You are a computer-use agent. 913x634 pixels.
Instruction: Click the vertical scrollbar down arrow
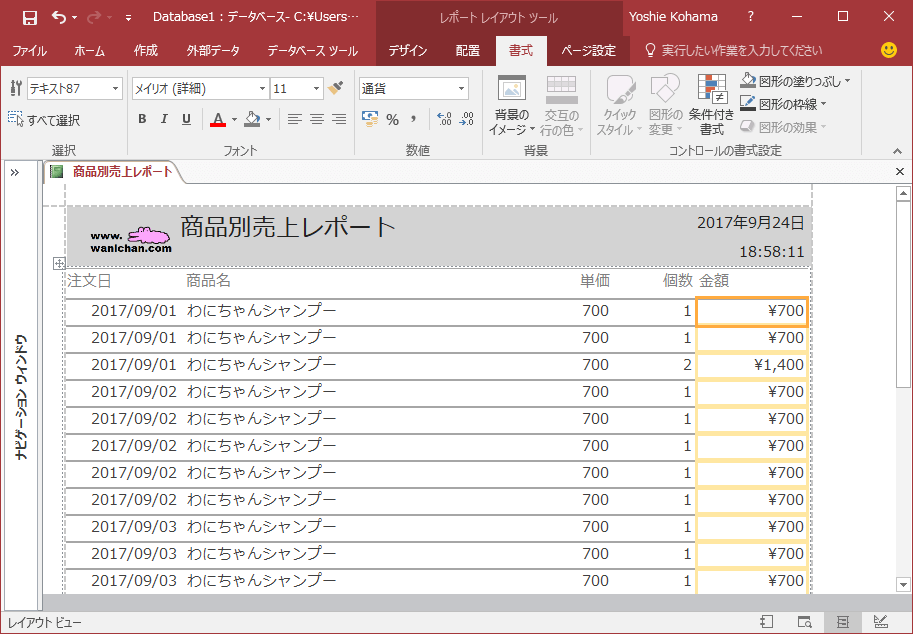click(903, 585)
